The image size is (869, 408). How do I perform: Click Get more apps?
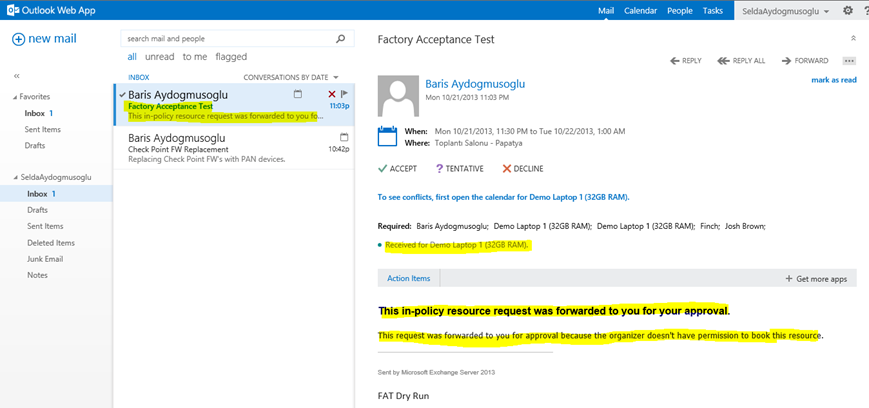pos(816,279)
